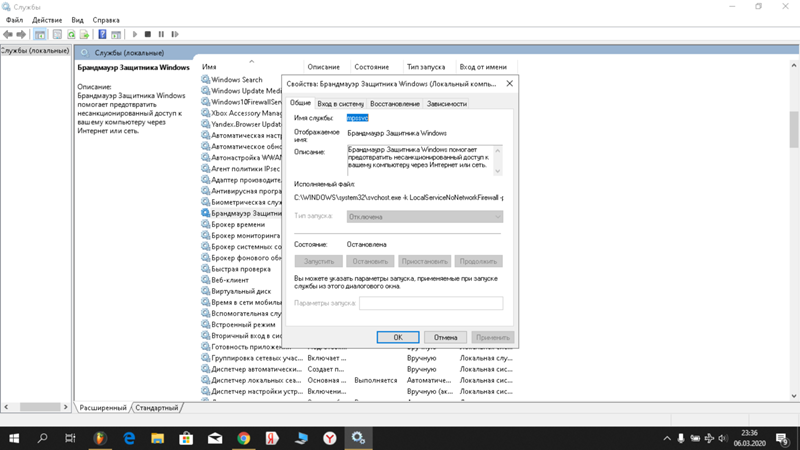Select the Диспетчер локальных сеансов service icon

205,380
